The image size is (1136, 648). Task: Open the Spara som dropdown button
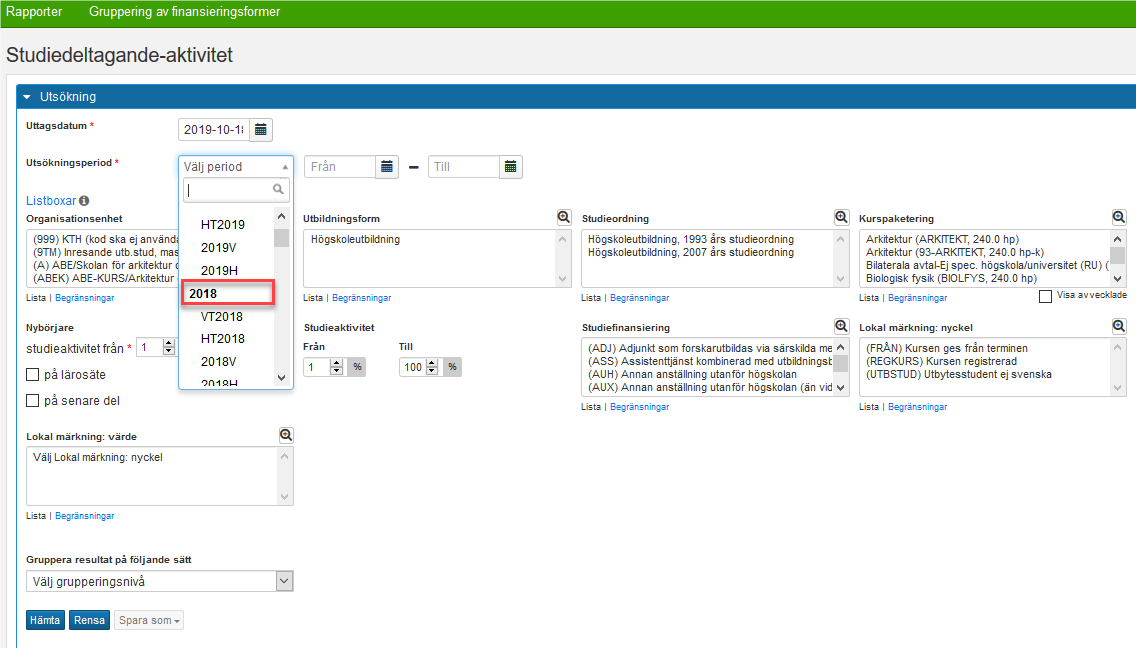click(149, 620)
